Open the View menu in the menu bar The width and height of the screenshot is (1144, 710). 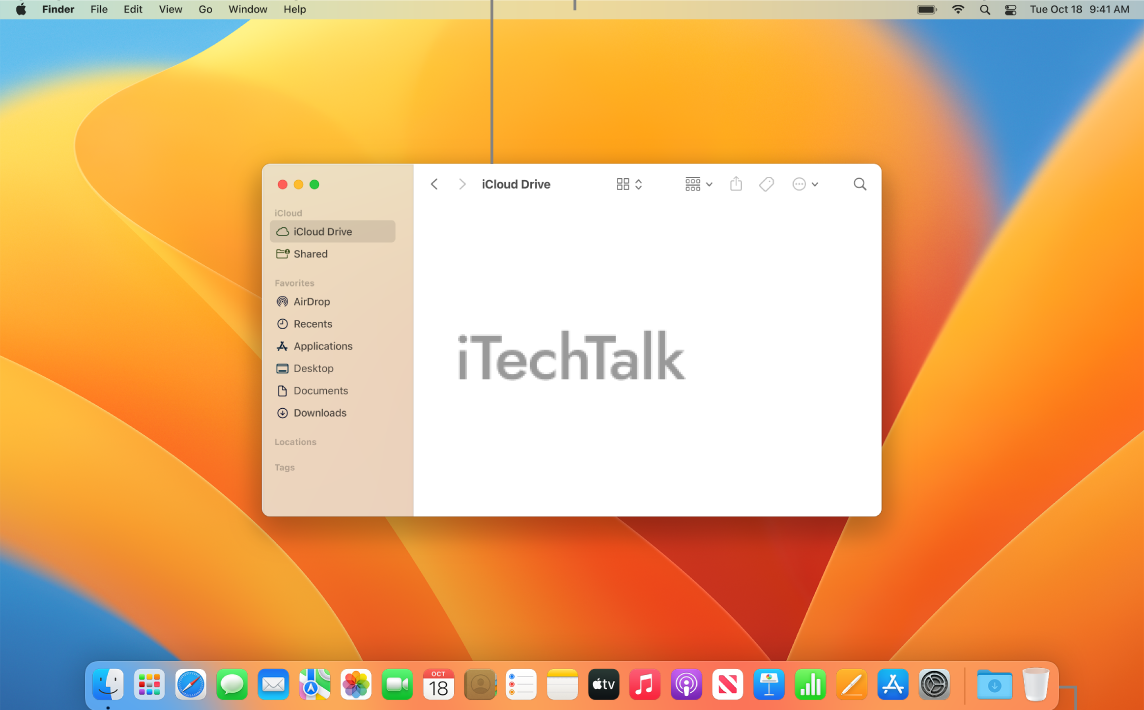170,9
